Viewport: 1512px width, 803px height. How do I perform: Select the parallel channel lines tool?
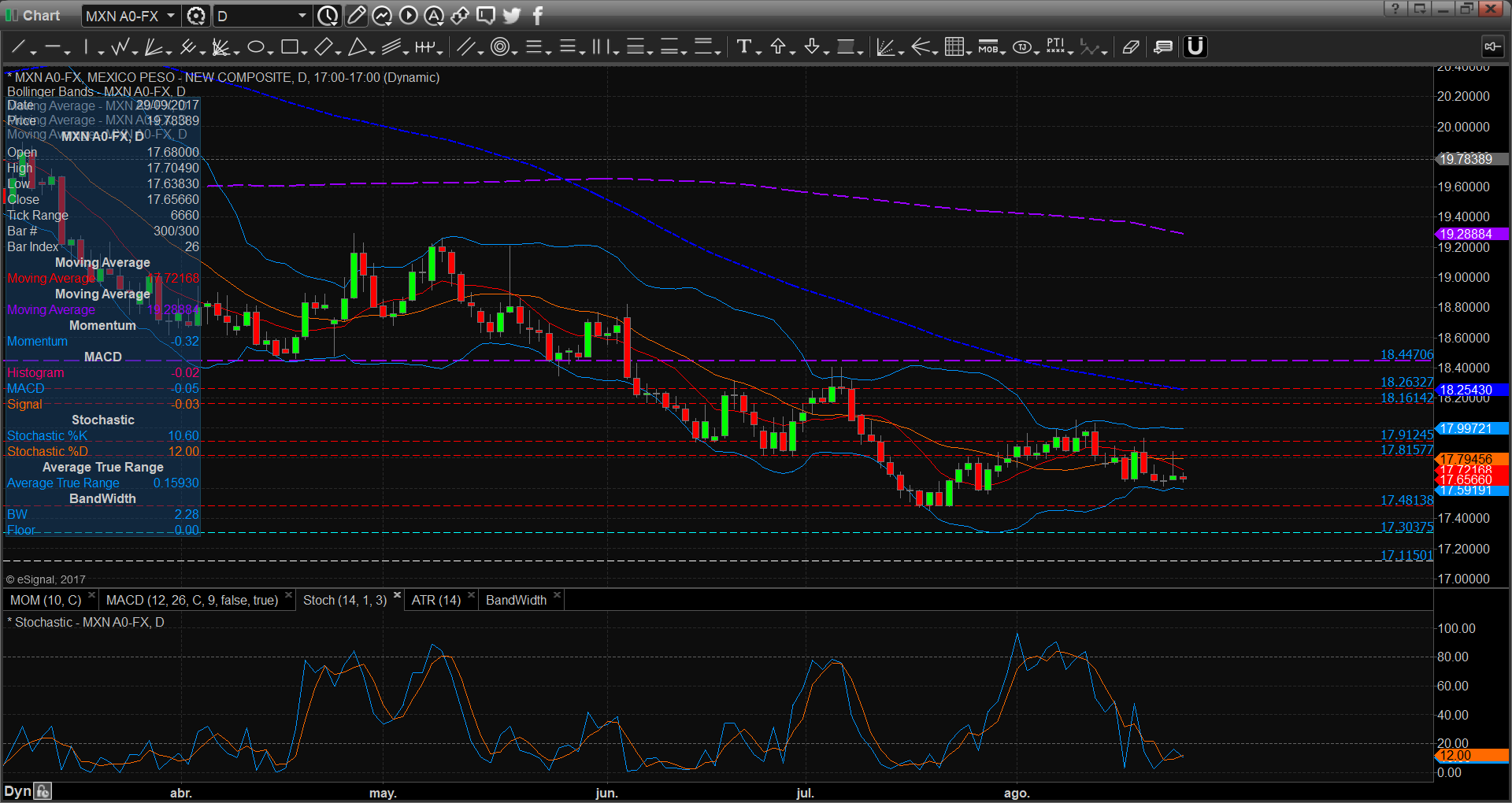click(391, 47)
